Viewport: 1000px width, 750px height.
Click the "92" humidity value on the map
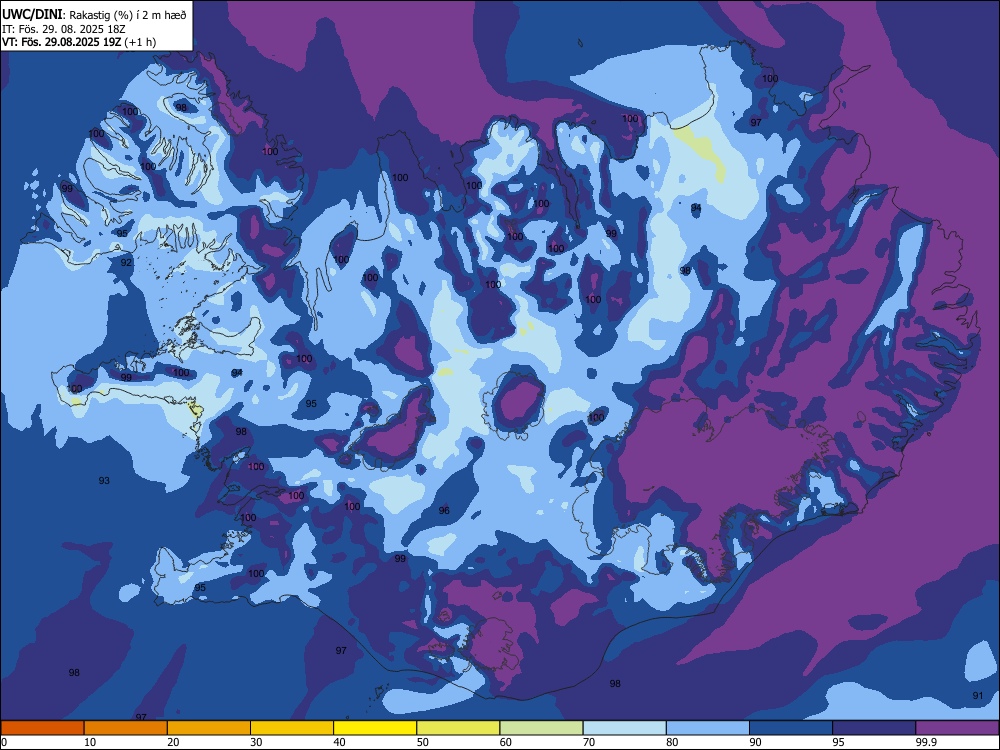click(x=126, y=262)
